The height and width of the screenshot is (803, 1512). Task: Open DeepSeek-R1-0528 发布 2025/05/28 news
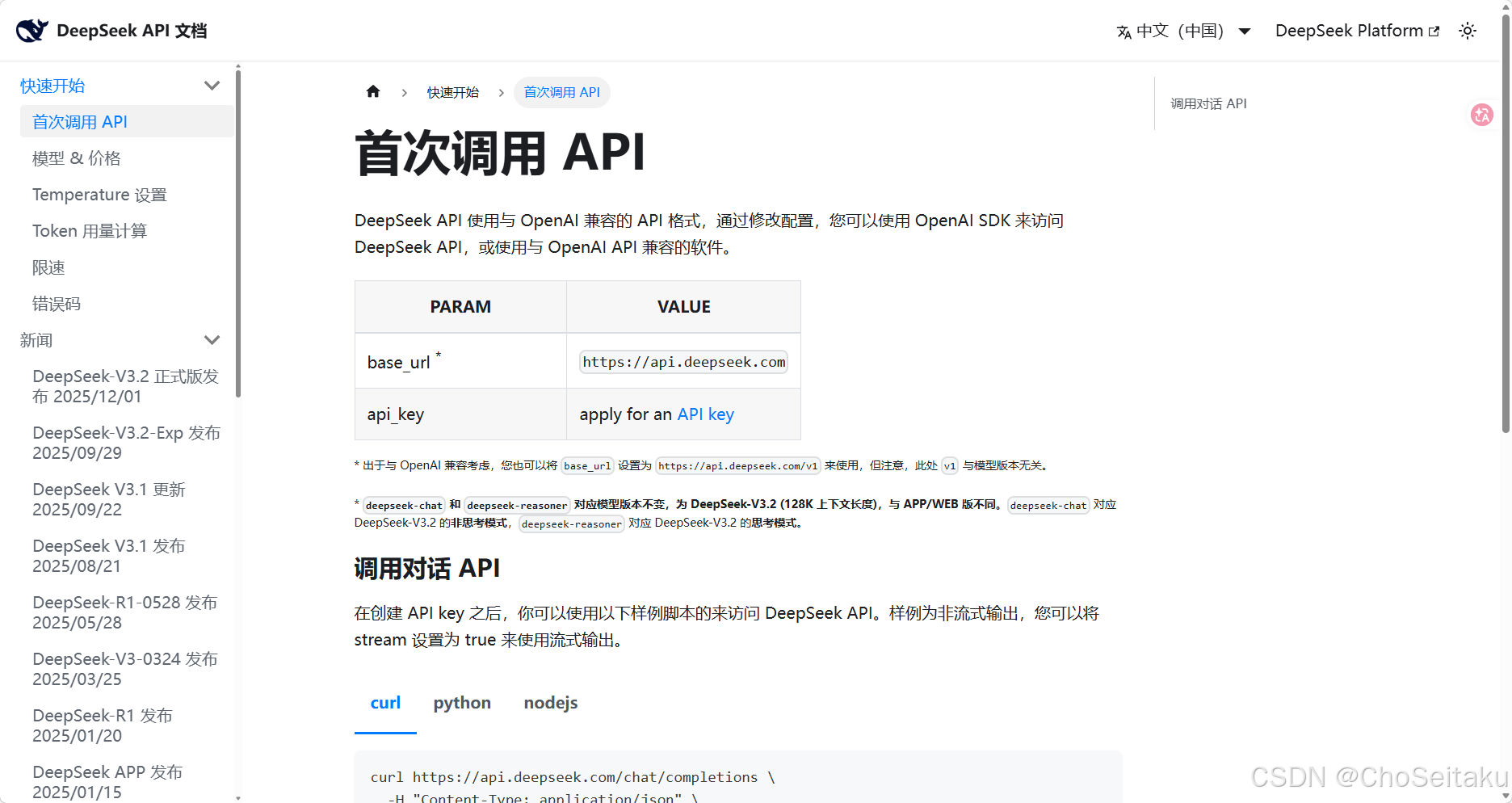(127, 612)
